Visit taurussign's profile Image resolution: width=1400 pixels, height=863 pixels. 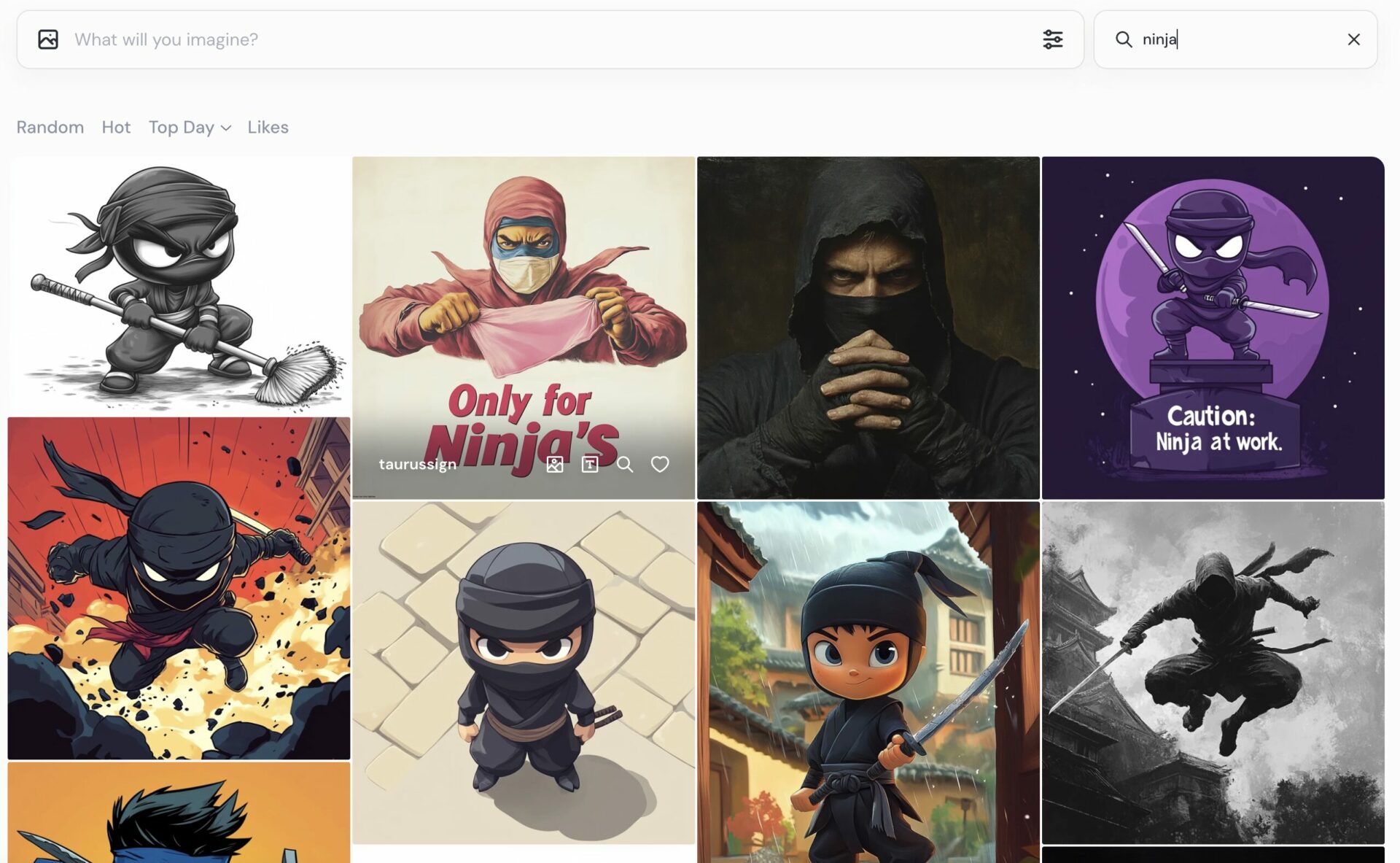click(x=418, y=464)
